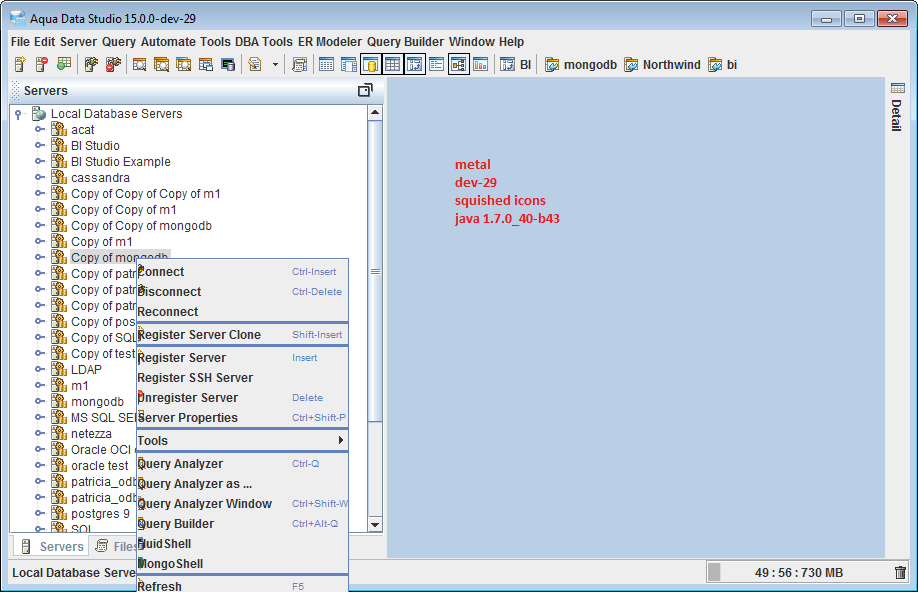
Task: Click the Disconnect server toolbar icon
Action: pos(113,64)
